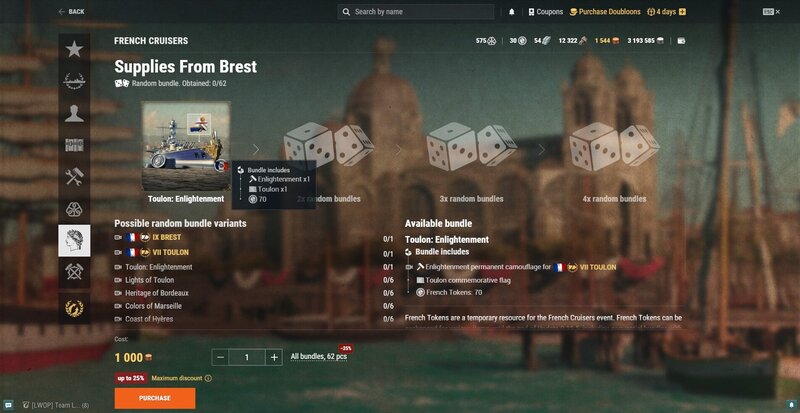
Task: Open the crossed wrench and hammer sidebar icon
Action: pos(74,177)
